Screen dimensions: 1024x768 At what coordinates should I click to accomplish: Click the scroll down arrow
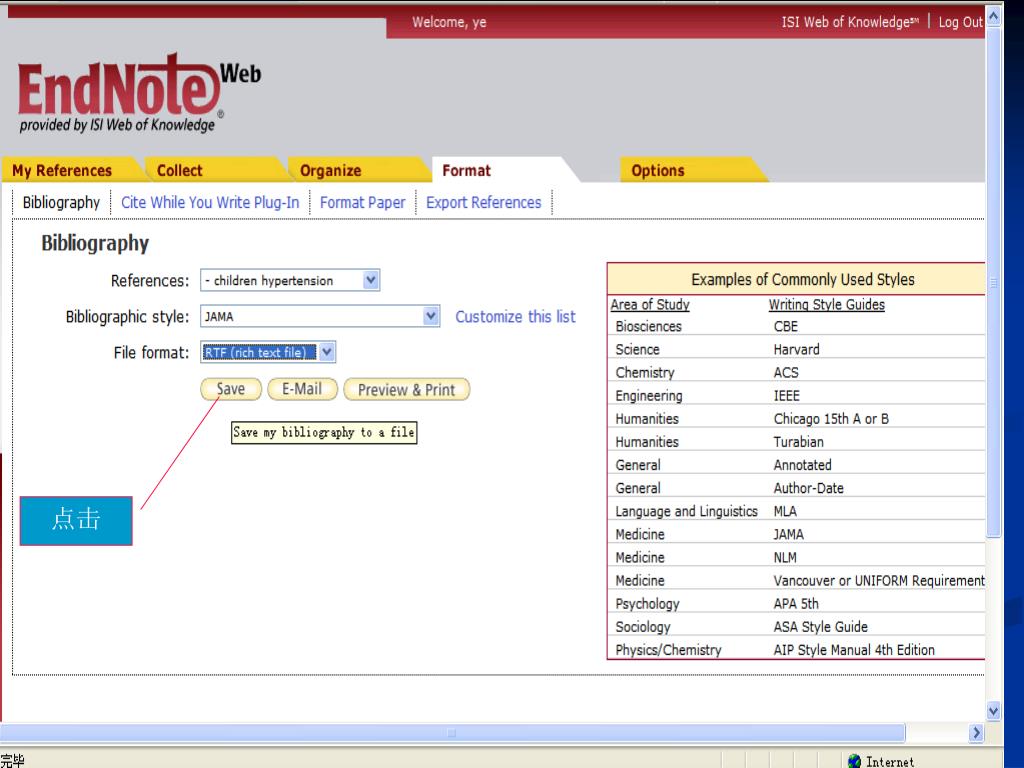pos(993,711)
